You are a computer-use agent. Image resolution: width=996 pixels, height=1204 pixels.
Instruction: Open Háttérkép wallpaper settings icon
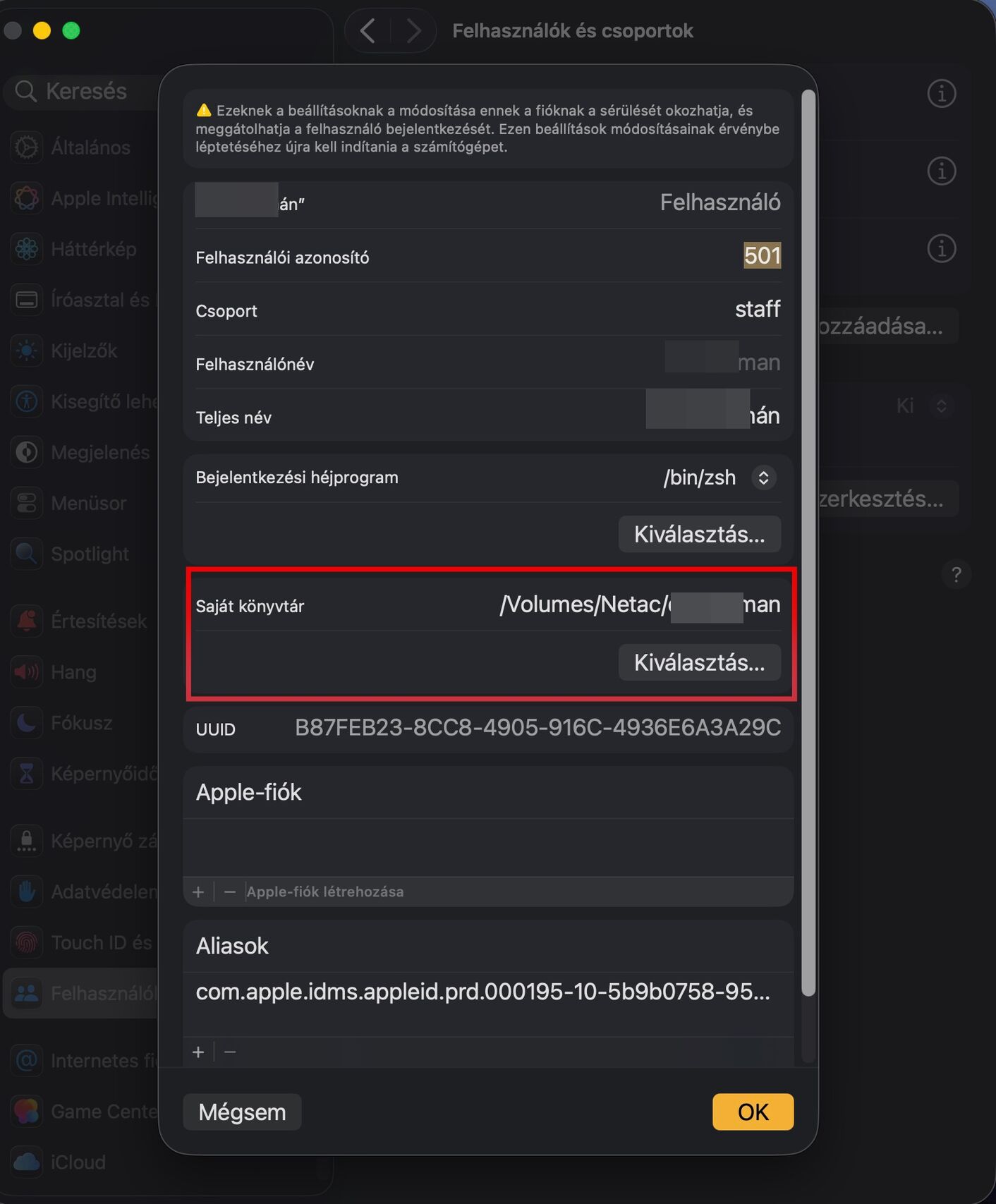[27, 249]
